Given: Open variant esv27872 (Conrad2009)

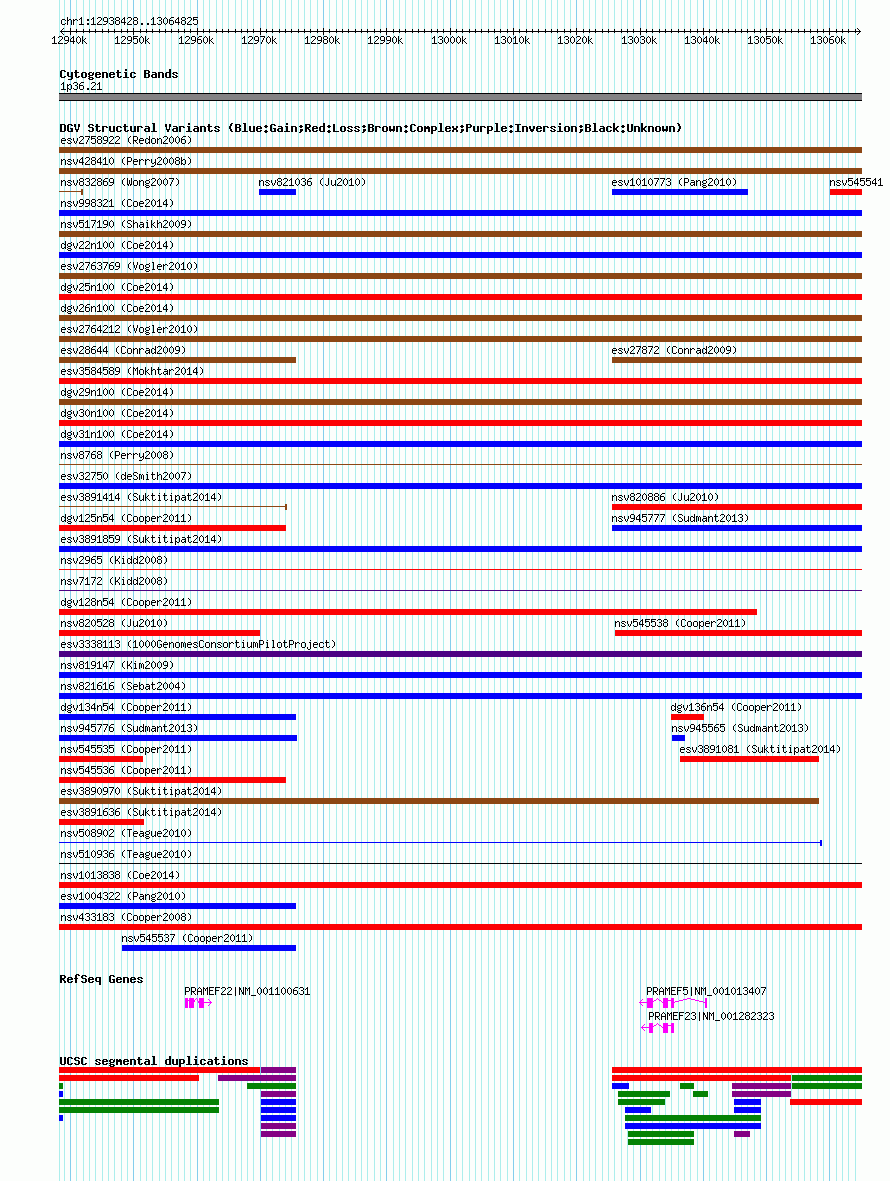Looking at the screenshot, I should click(x=674, y=350).
